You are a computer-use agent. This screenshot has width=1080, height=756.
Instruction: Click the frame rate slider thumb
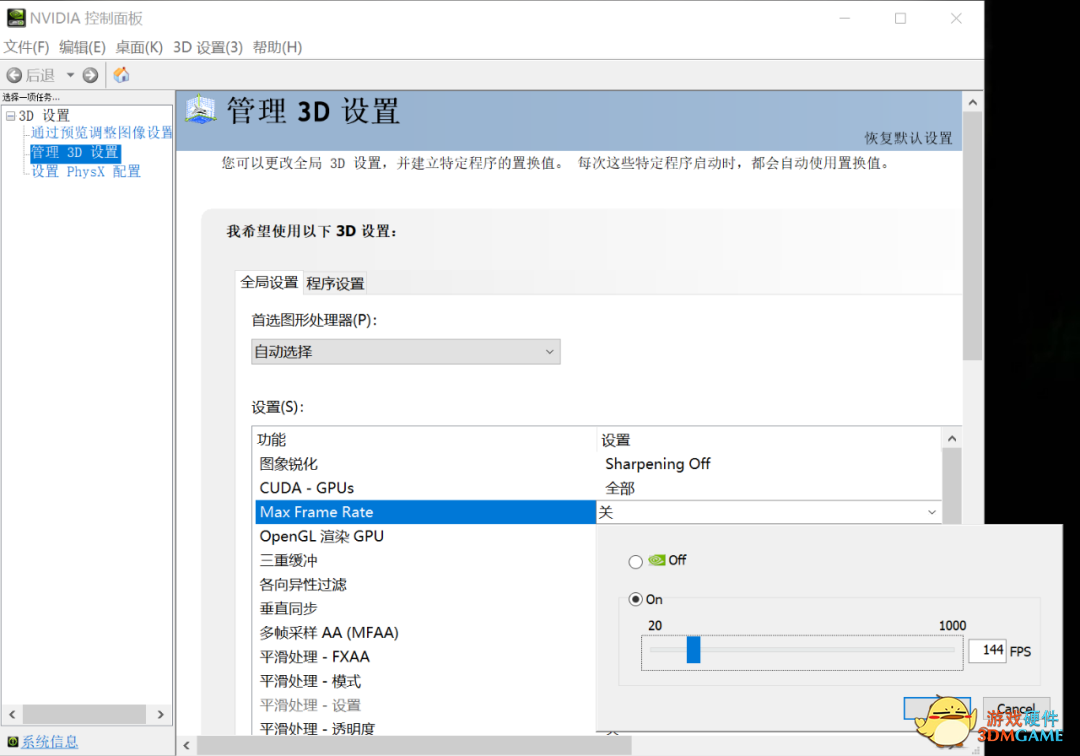point(694,649)
